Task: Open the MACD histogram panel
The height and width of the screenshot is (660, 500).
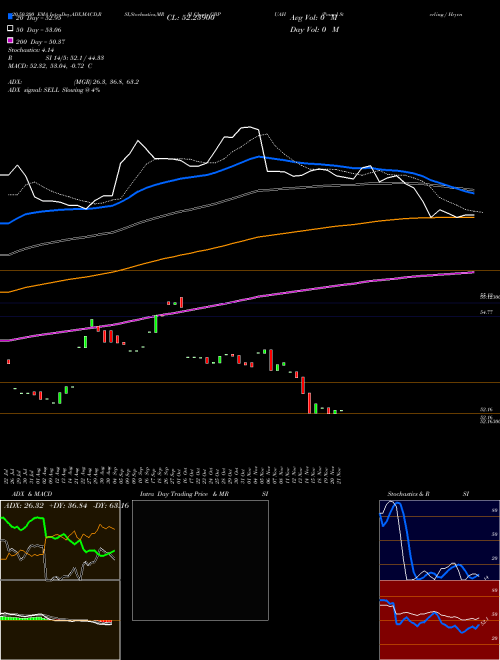Action: 60,620
